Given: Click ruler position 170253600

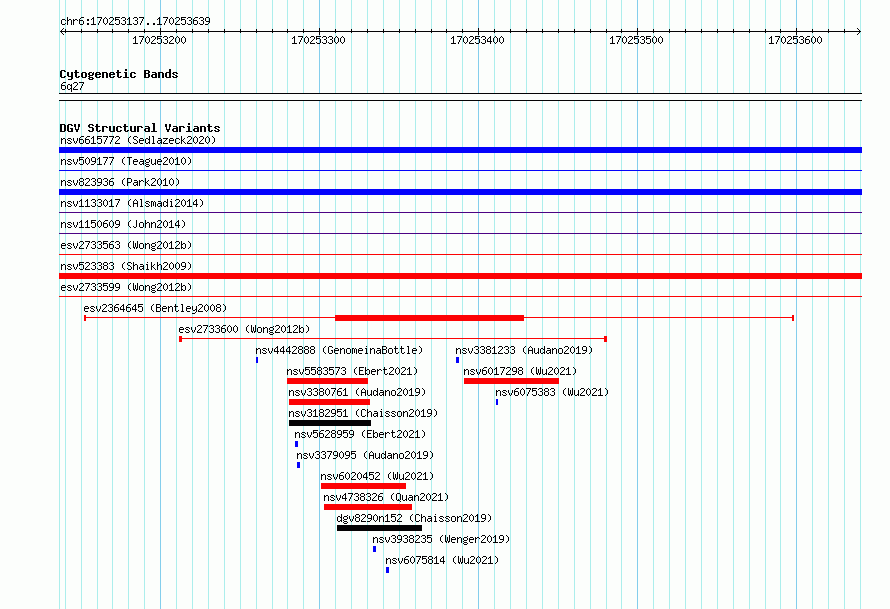Looking at the screenshot, I should pos(795,40).
